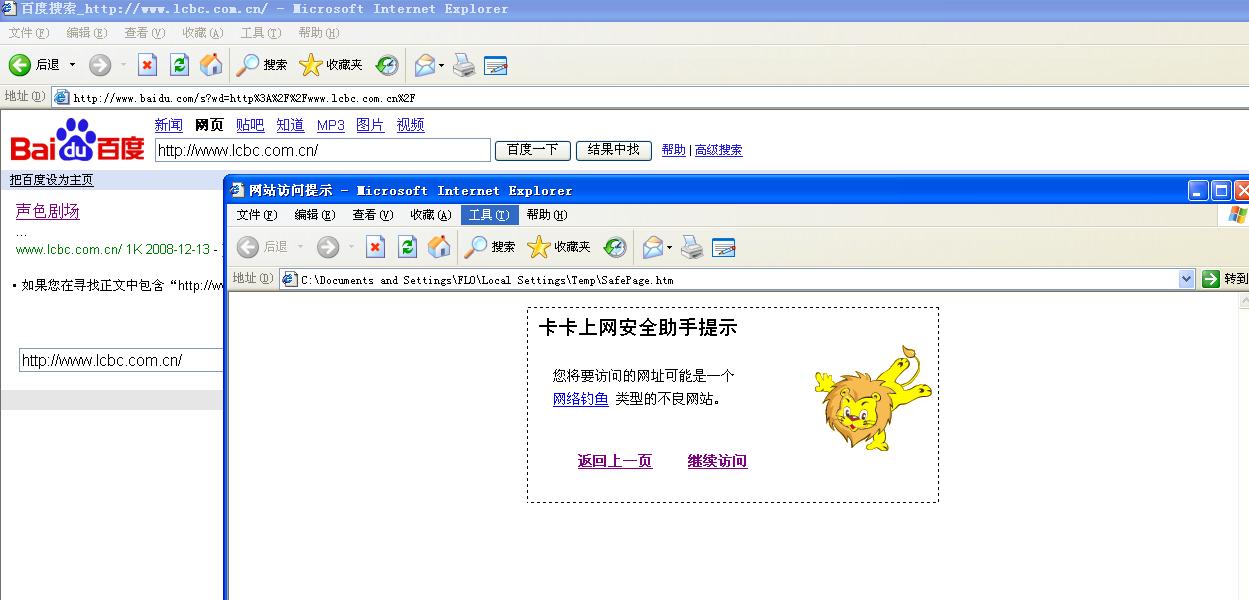The width and height of the screenshot is (1249, 600).
Task: Open 编辑 menu in Baidu window
Action: click(86, 33)
